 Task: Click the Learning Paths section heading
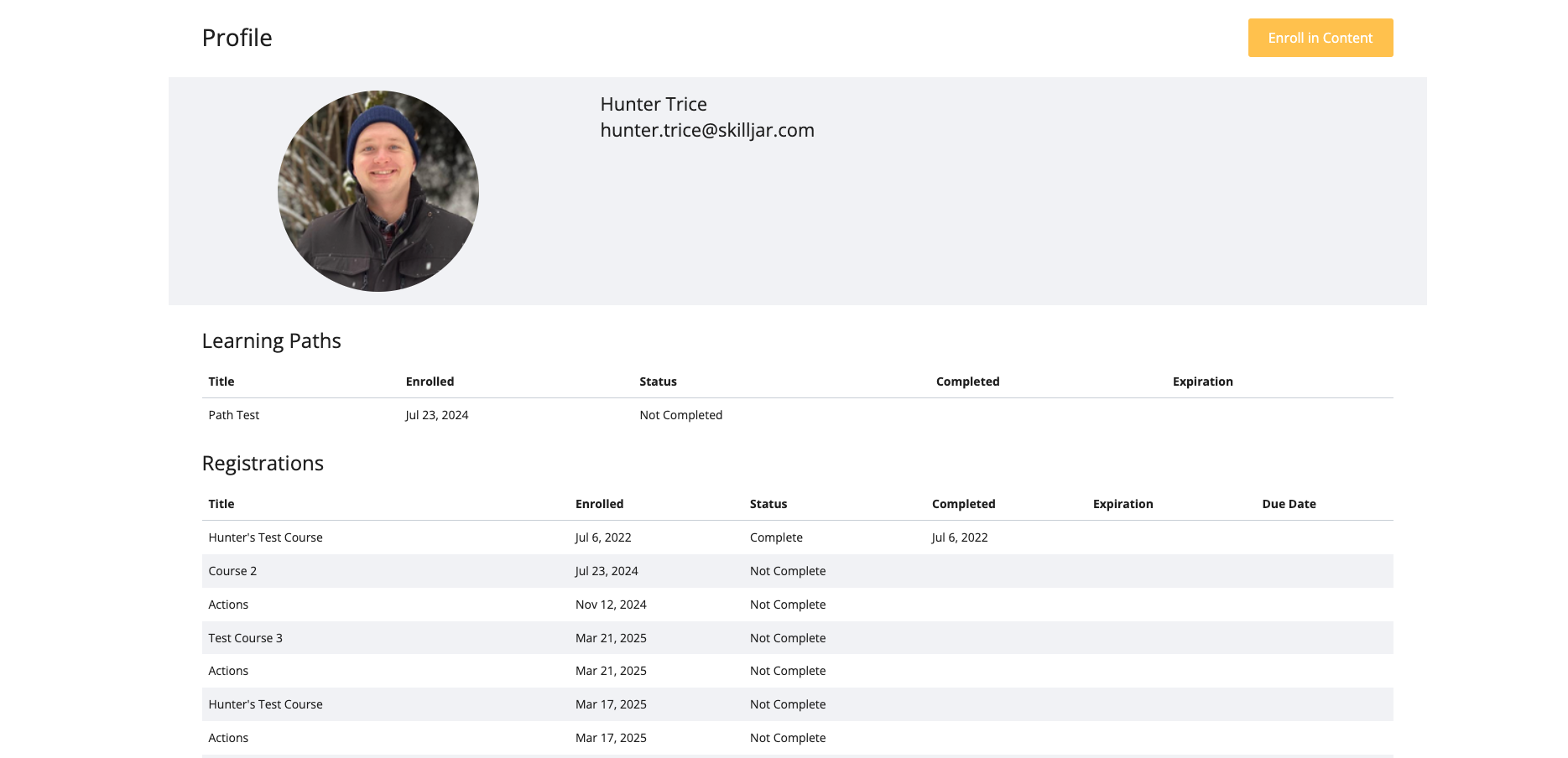(x=272, y=340)
